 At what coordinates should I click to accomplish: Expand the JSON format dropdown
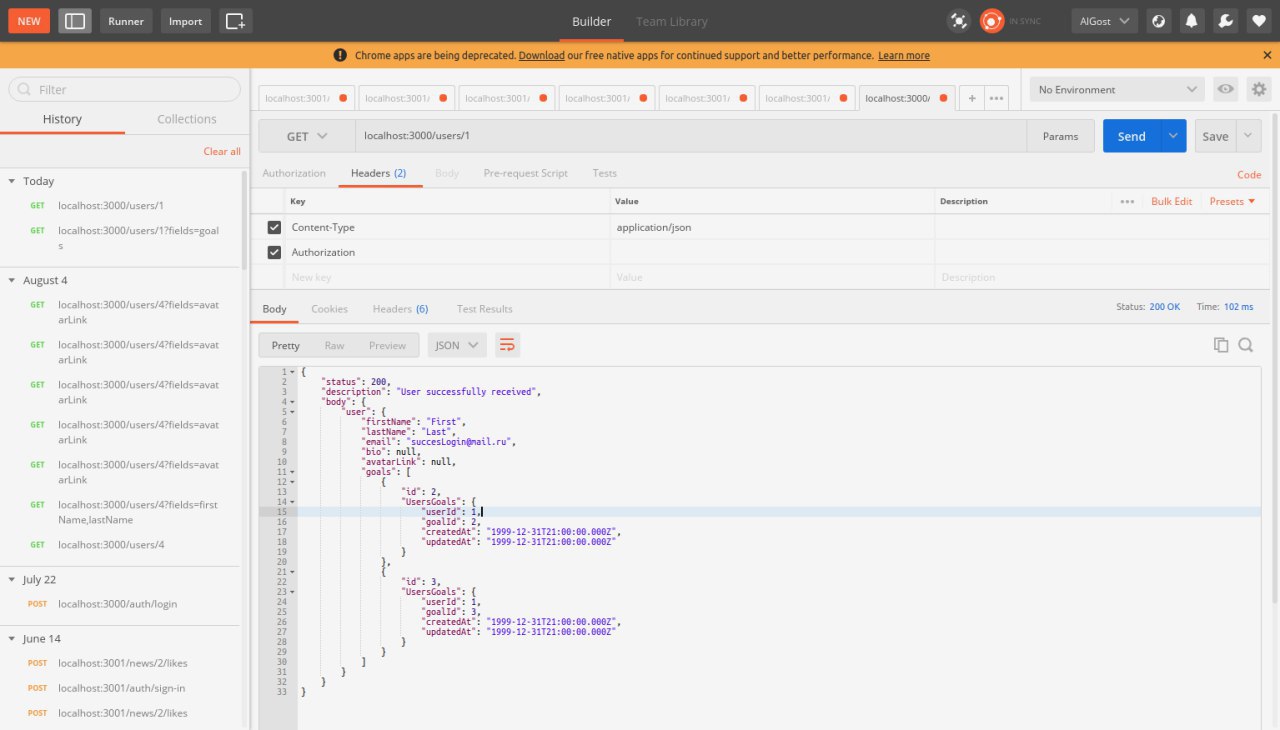click(x=457, y=345)
